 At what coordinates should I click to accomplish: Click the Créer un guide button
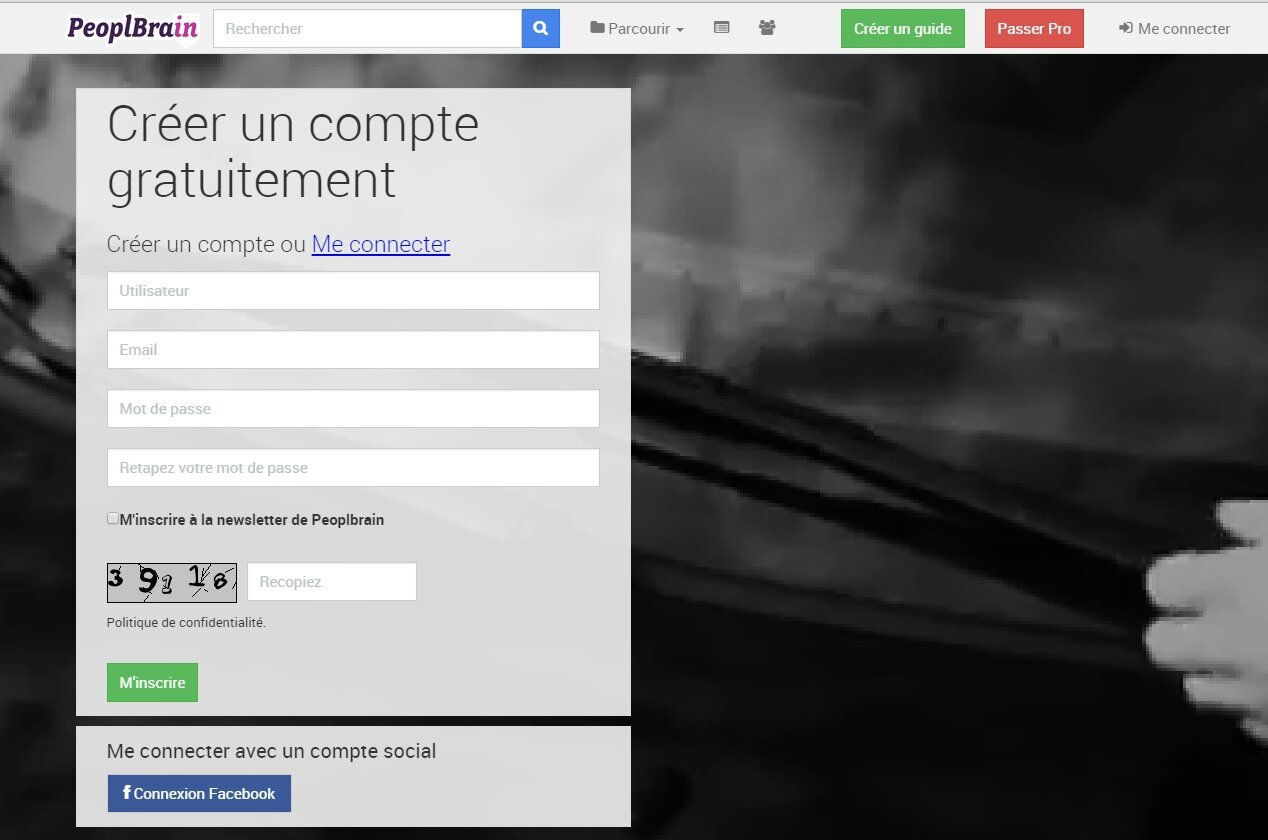pyautogui.click(x=903, y=29)
